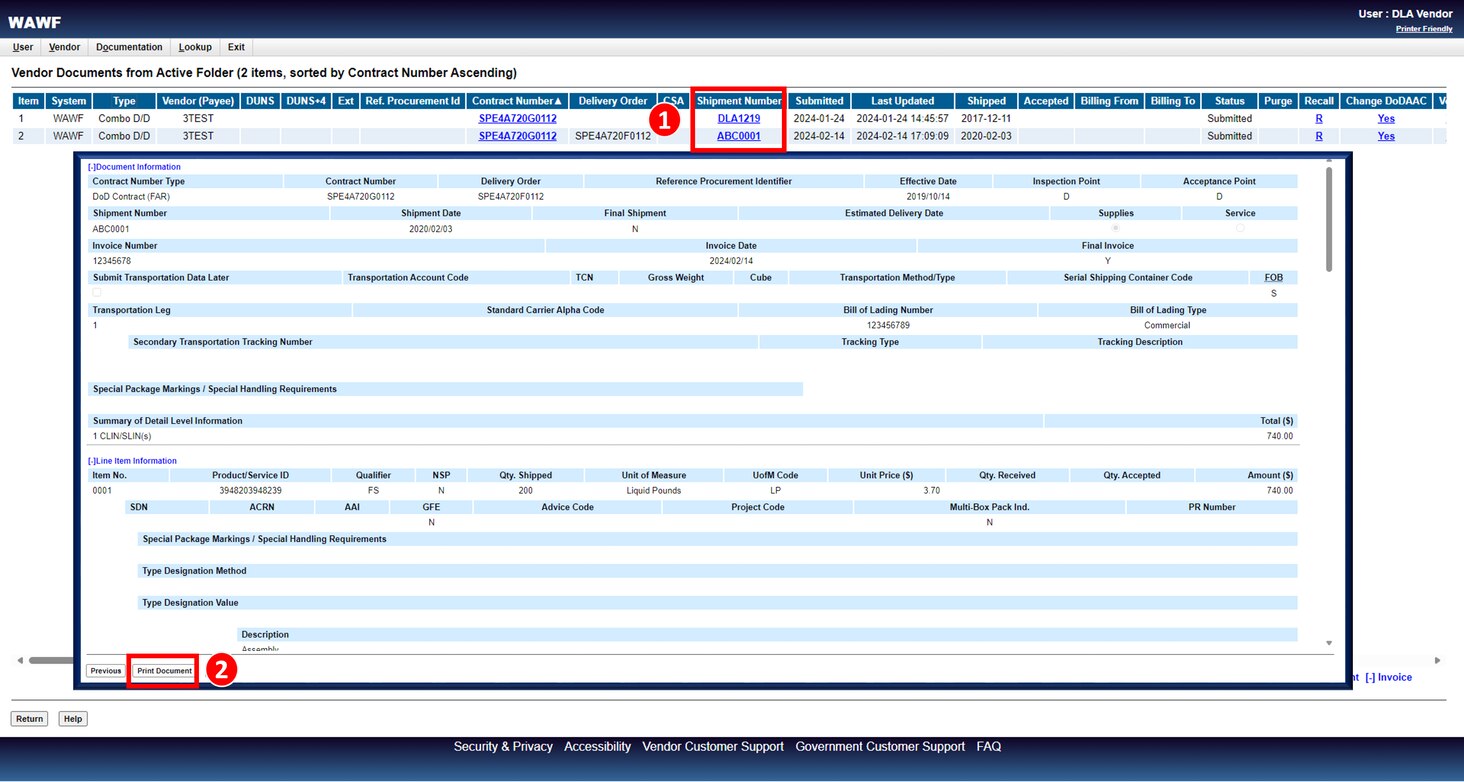Click the effective date 2019/10/14 value
This screenshot has width=1464, height=782.
[927, 197]
